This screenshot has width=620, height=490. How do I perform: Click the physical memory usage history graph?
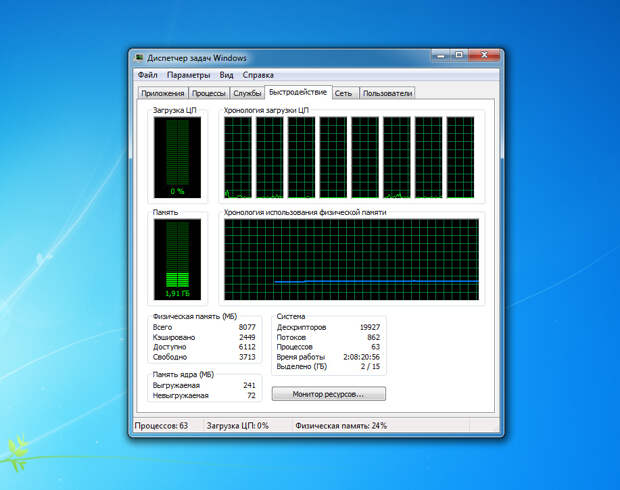pyautogui.click(x=352, y=259)
